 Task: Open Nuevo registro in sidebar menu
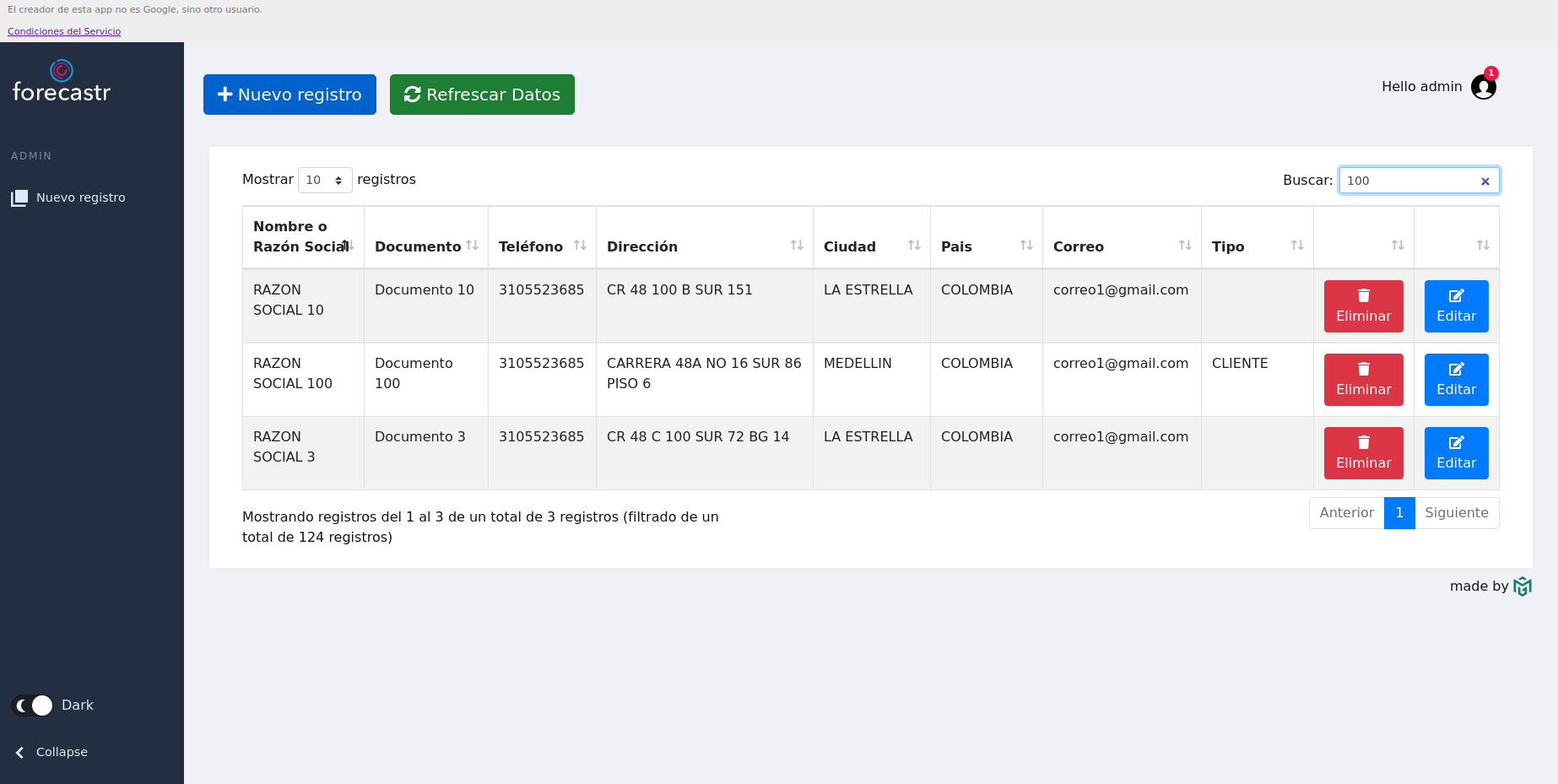pyautogui.click(x=80, y=197)
